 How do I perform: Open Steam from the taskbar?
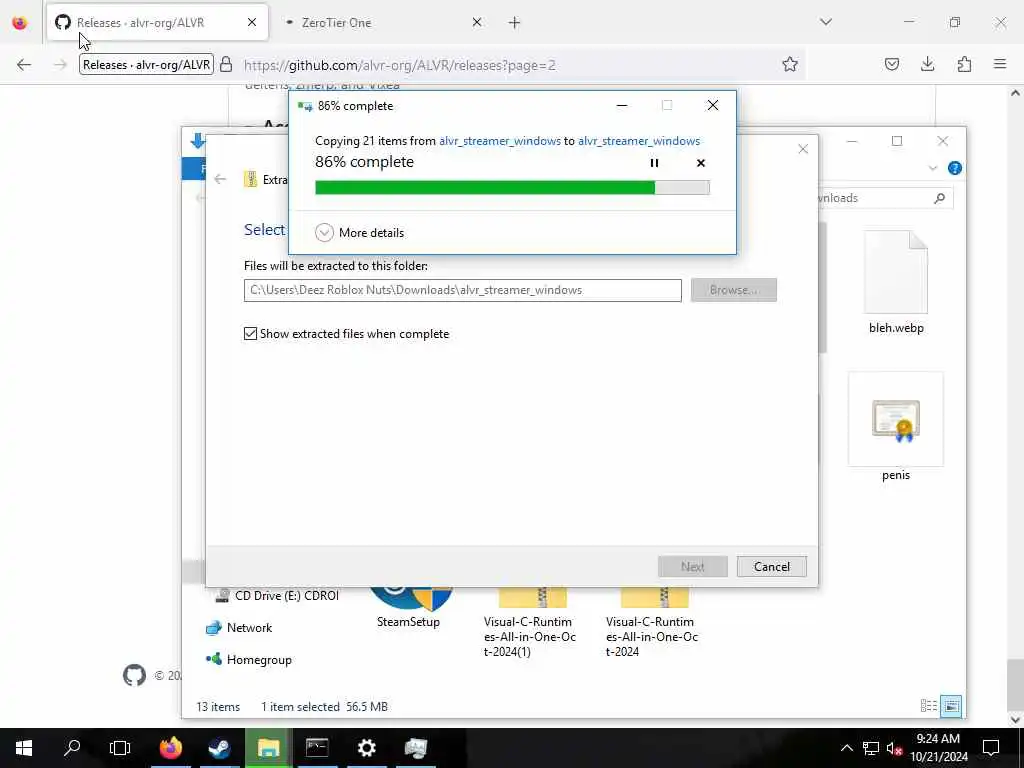(219, 748)
